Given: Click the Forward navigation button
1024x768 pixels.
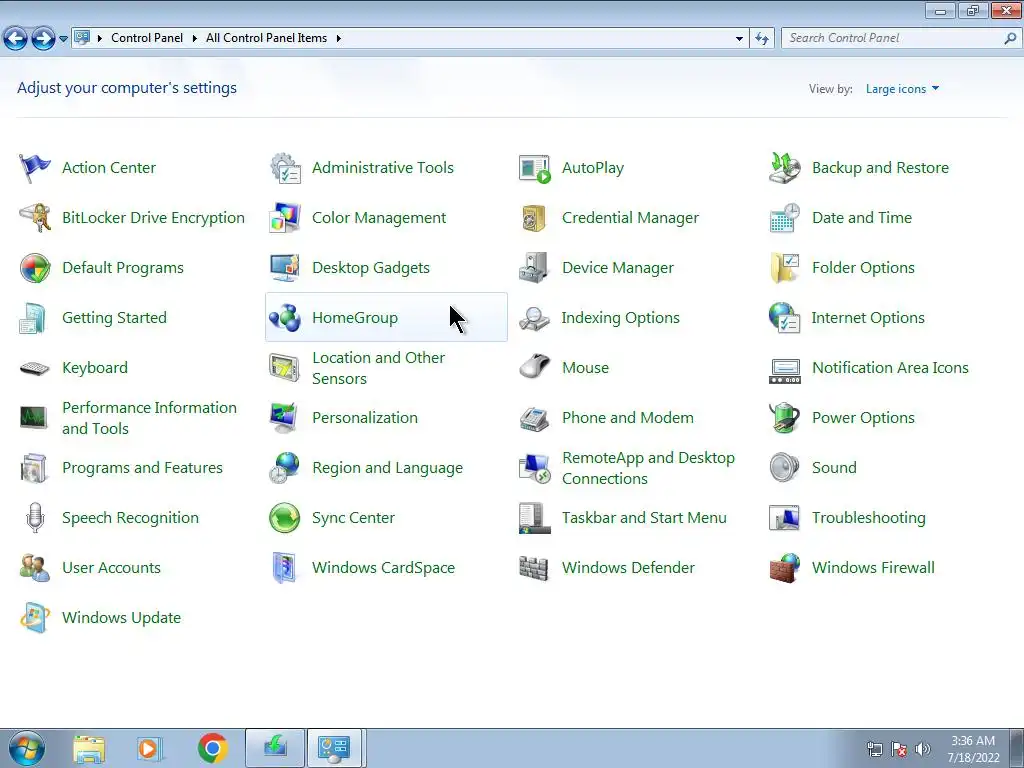Looking at the screenshot, I should pyautogui.click(x=43, y=39).
